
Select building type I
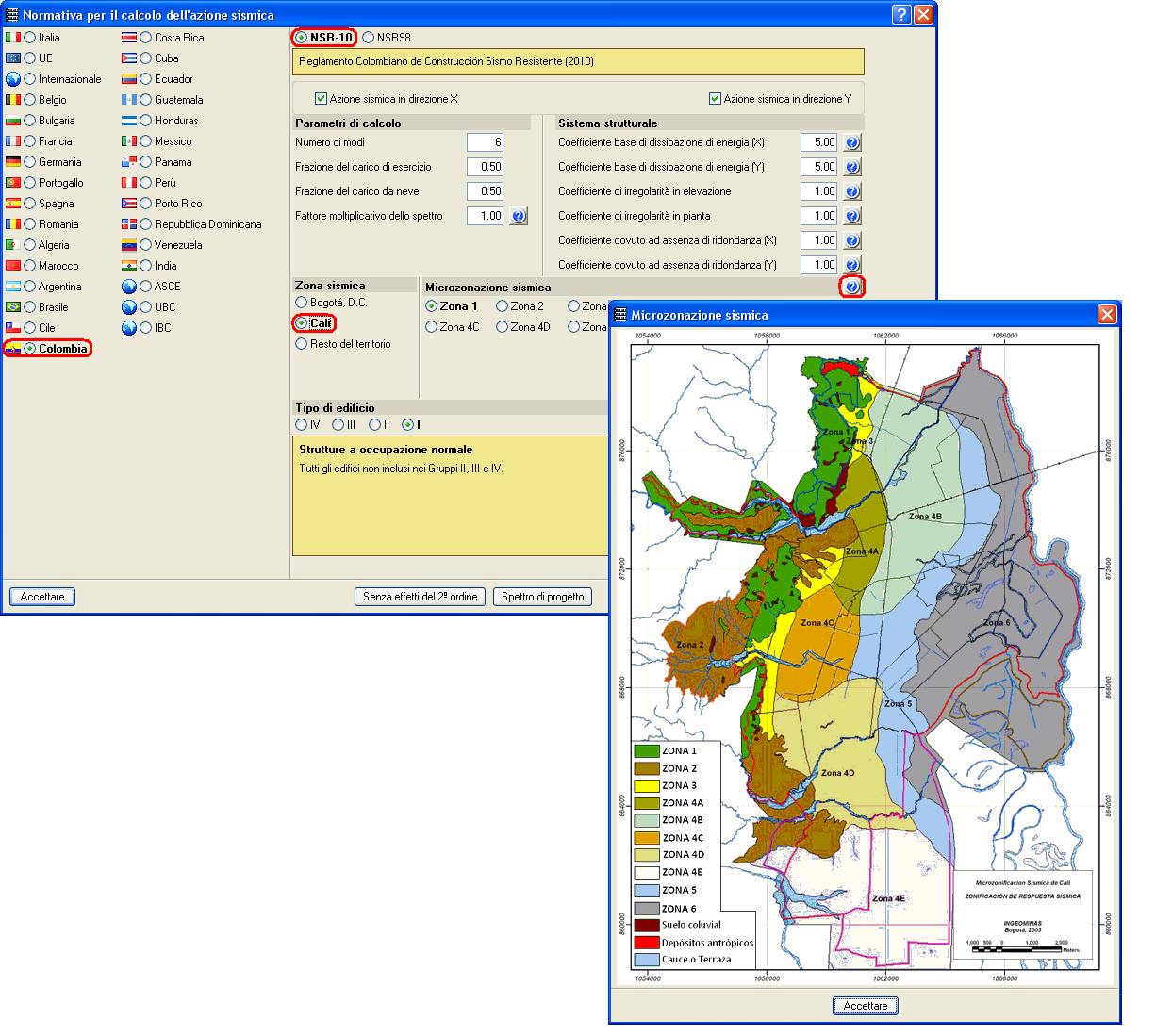coord(408,425)
